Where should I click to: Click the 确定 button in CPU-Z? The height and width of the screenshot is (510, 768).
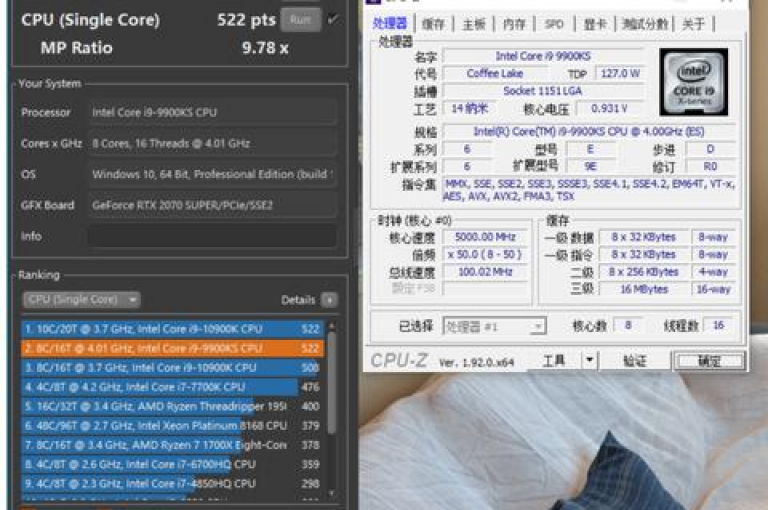709,361
